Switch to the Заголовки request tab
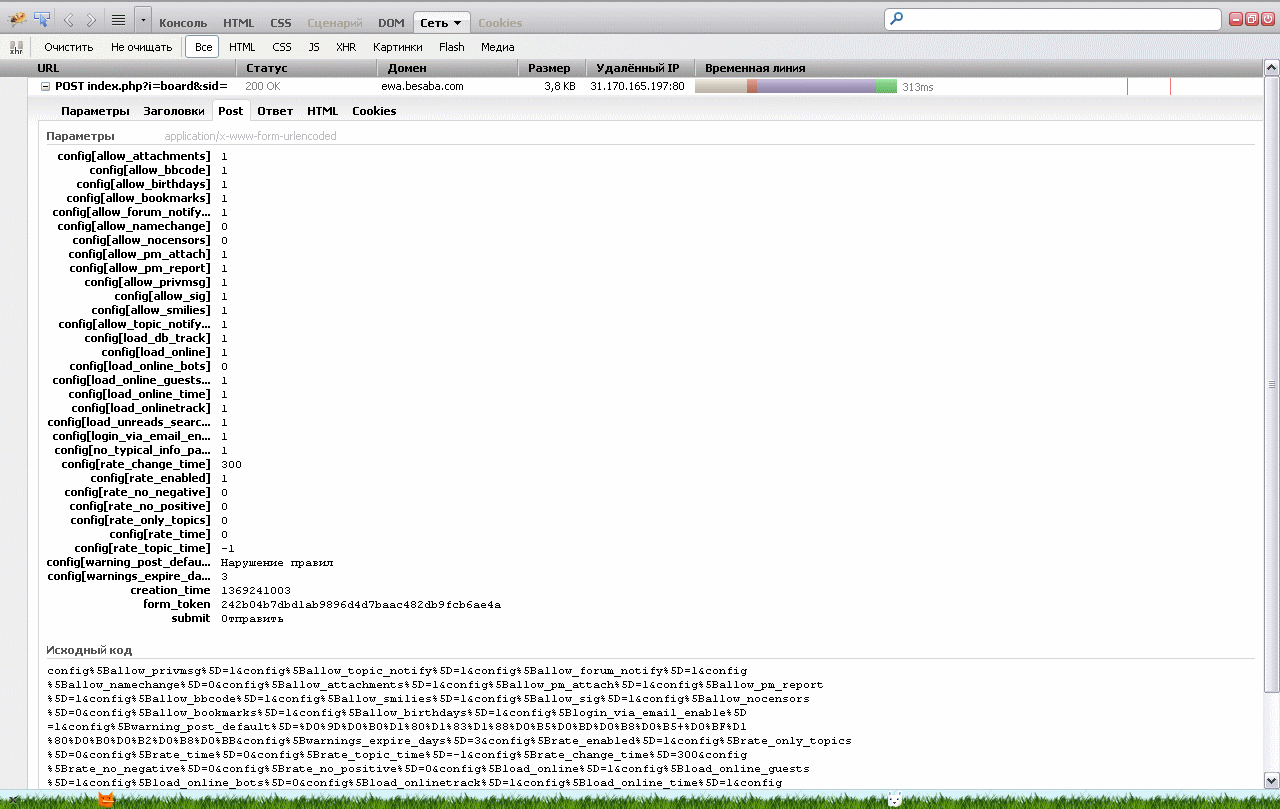The height and width of the screenshot is (809, 1280). pyautogui.click(x=174, y=111)
